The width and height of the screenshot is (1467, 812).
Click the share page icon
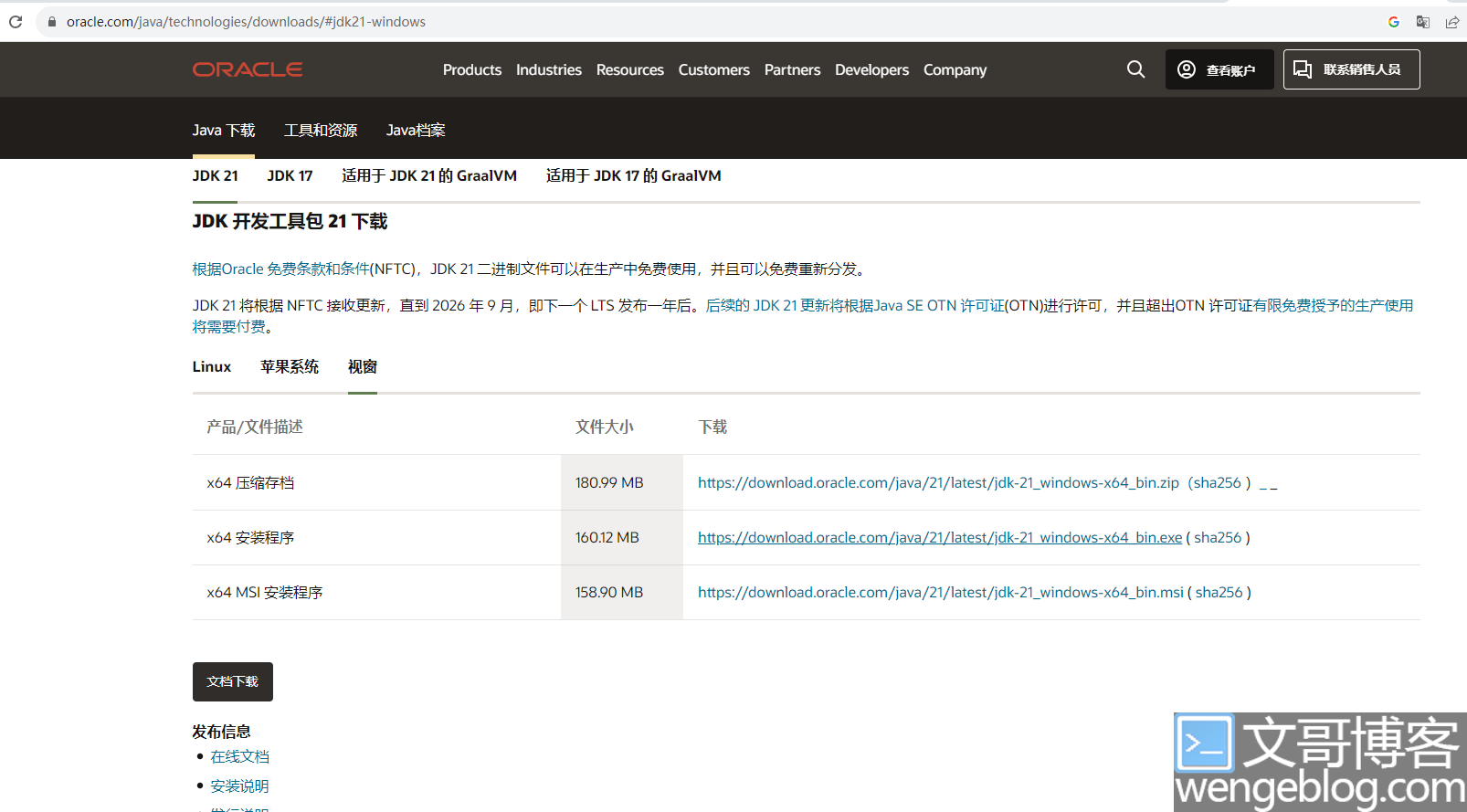click(x=1451, y=22)
